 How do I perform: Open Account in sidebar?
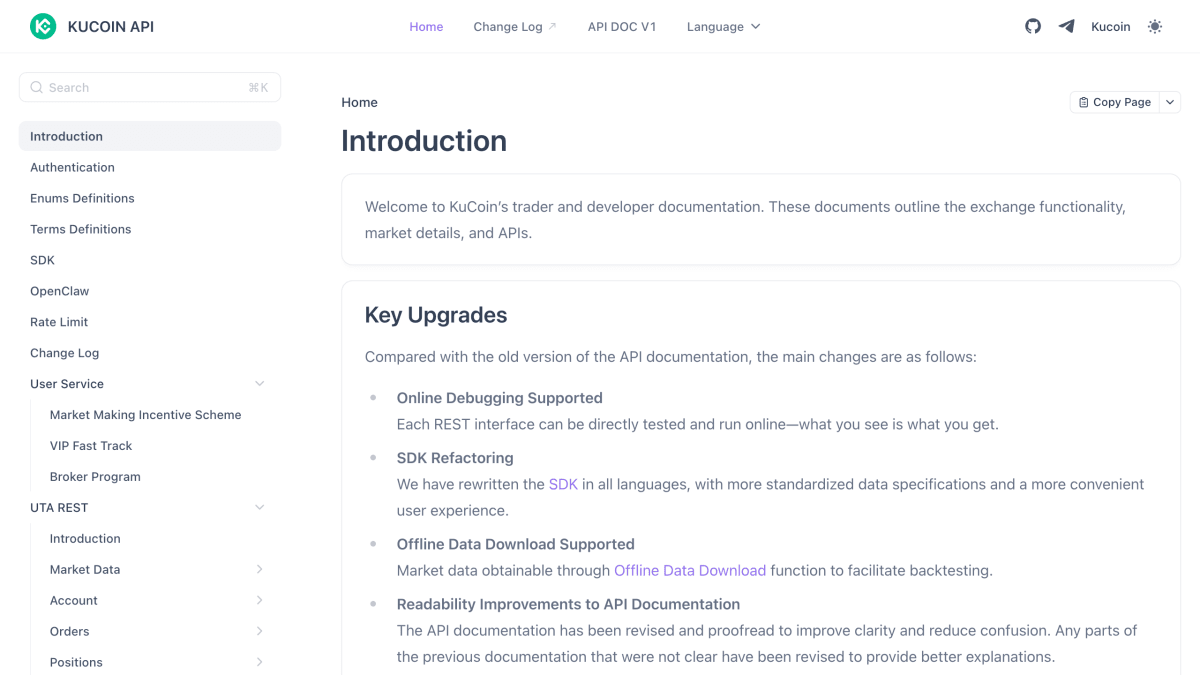click(x=74, y=601)
